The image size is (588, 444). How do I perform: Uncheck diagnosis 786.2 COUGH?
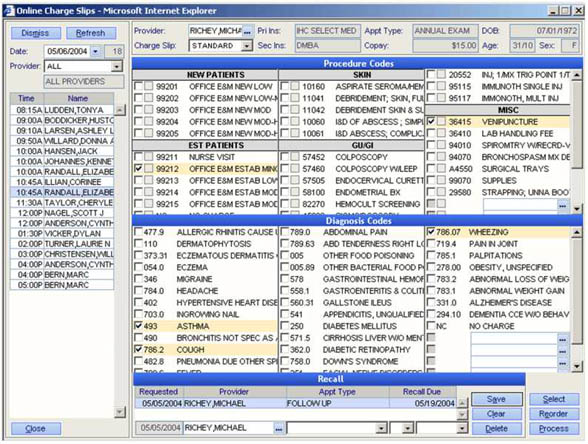click(138, 350)
